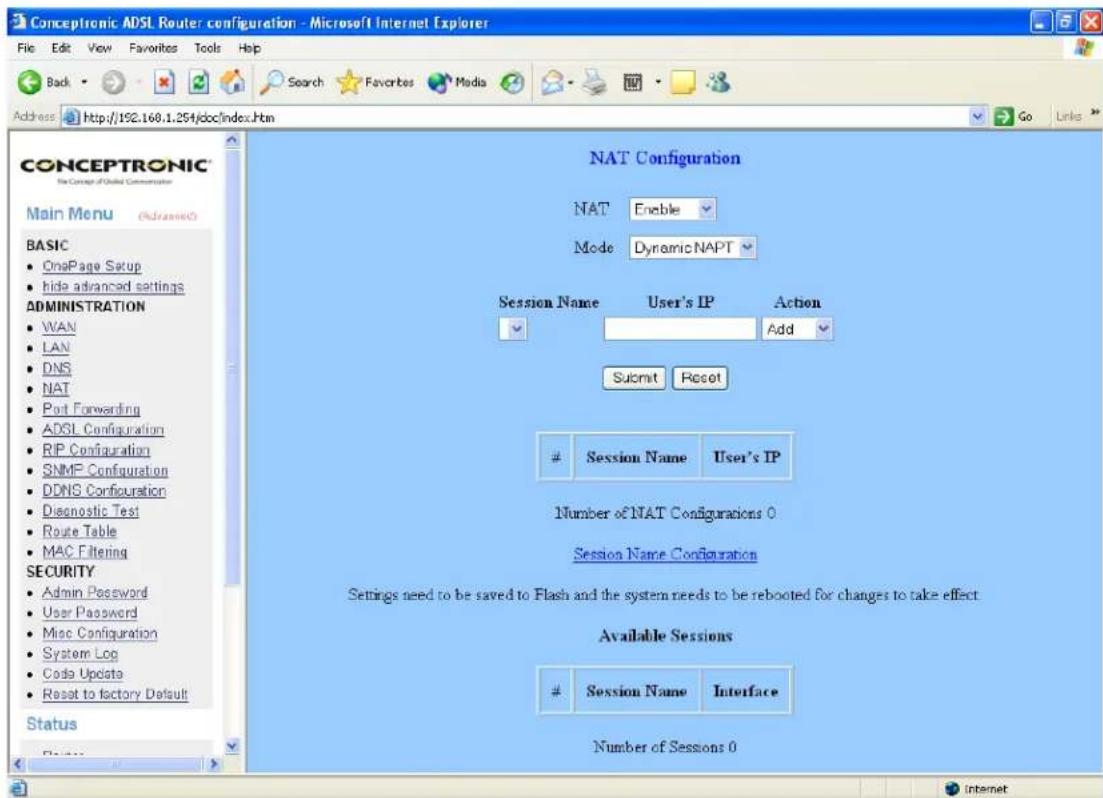Image resolution: width=1103 pixels, height=798 pixels.
Task: Click the Submit button
Action: pos(635,378)
